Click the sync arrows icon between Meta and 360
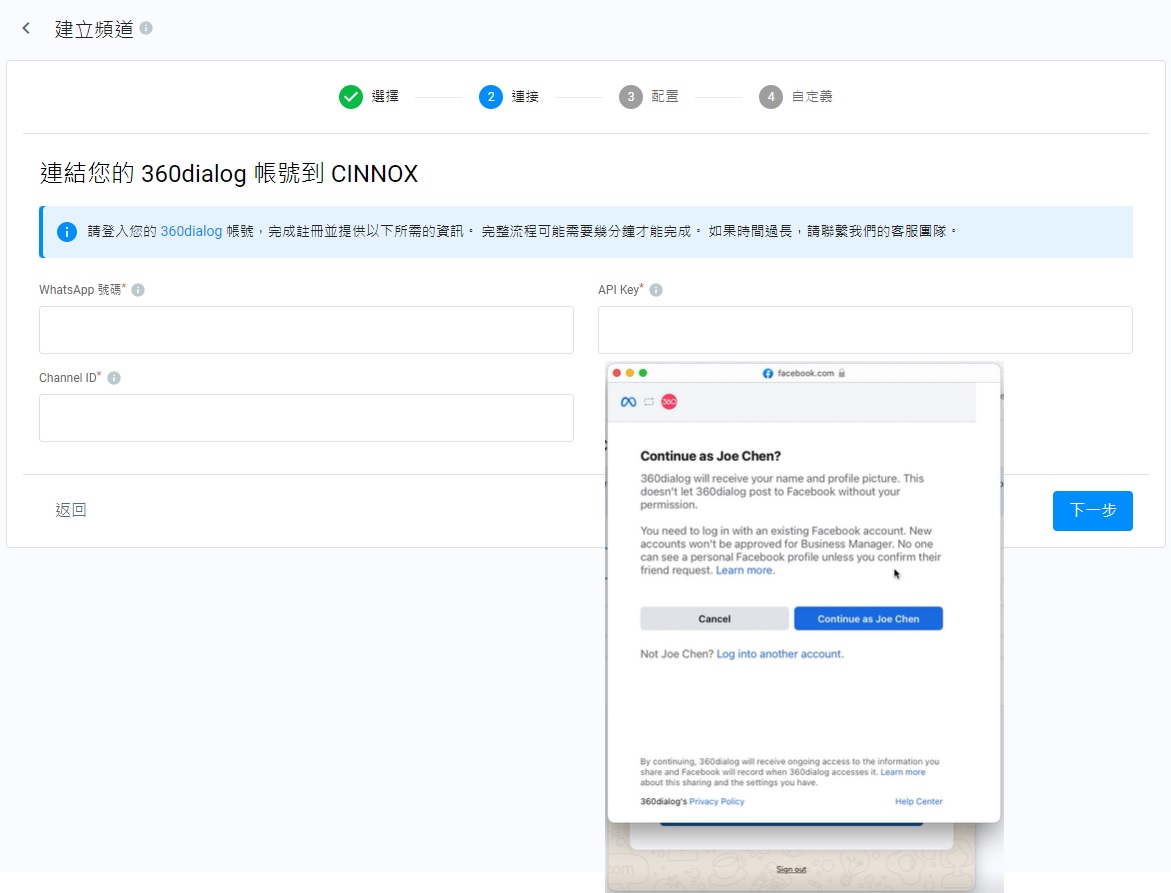Image resolution: width=1171 pixels, height=893 pixels. coord(649,402)
